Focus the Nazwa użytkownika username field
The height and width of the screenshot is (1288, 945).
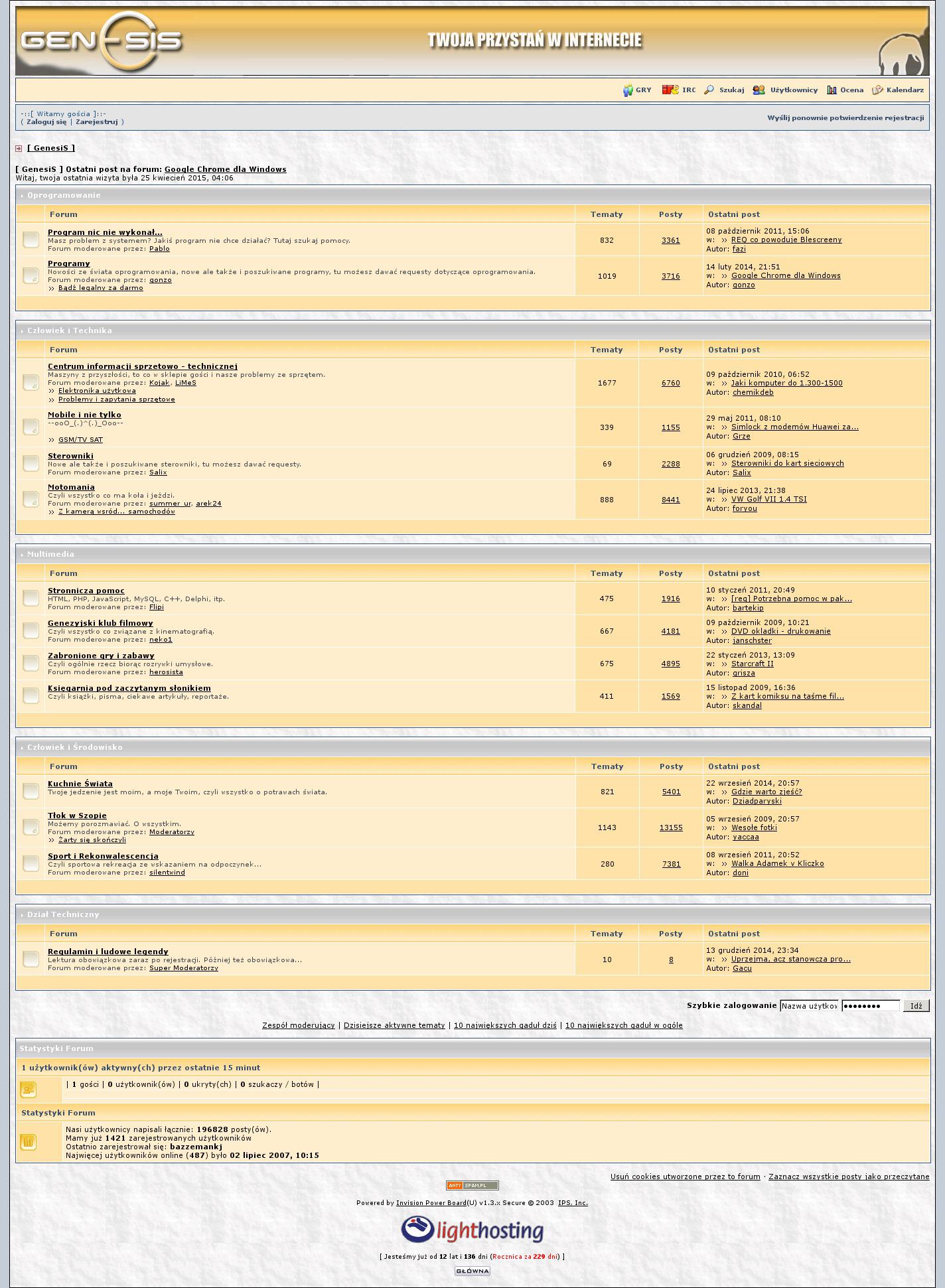pos(808,1005)
